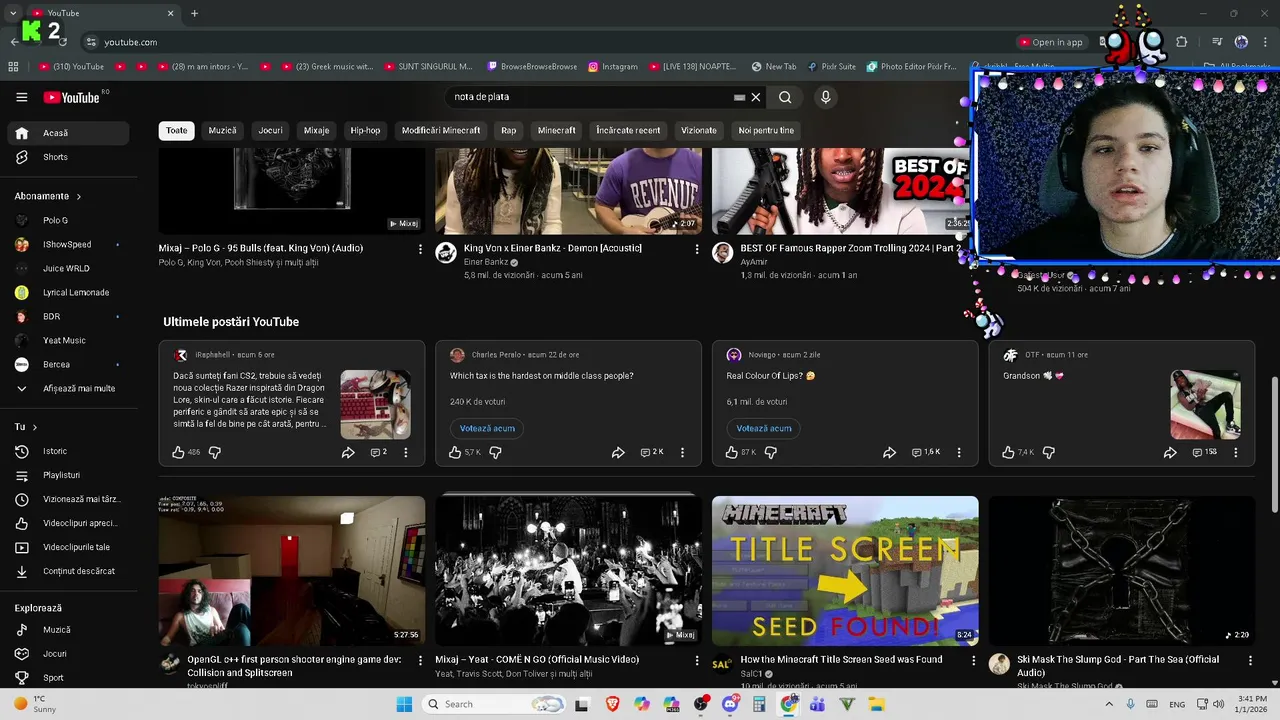
Task: Select the 'Toate' filter chip
Action: tap(176, 130)
